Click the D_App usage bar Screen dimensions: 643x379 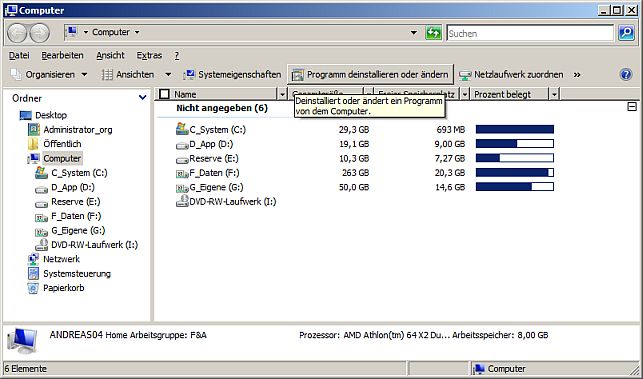(515, 144)
